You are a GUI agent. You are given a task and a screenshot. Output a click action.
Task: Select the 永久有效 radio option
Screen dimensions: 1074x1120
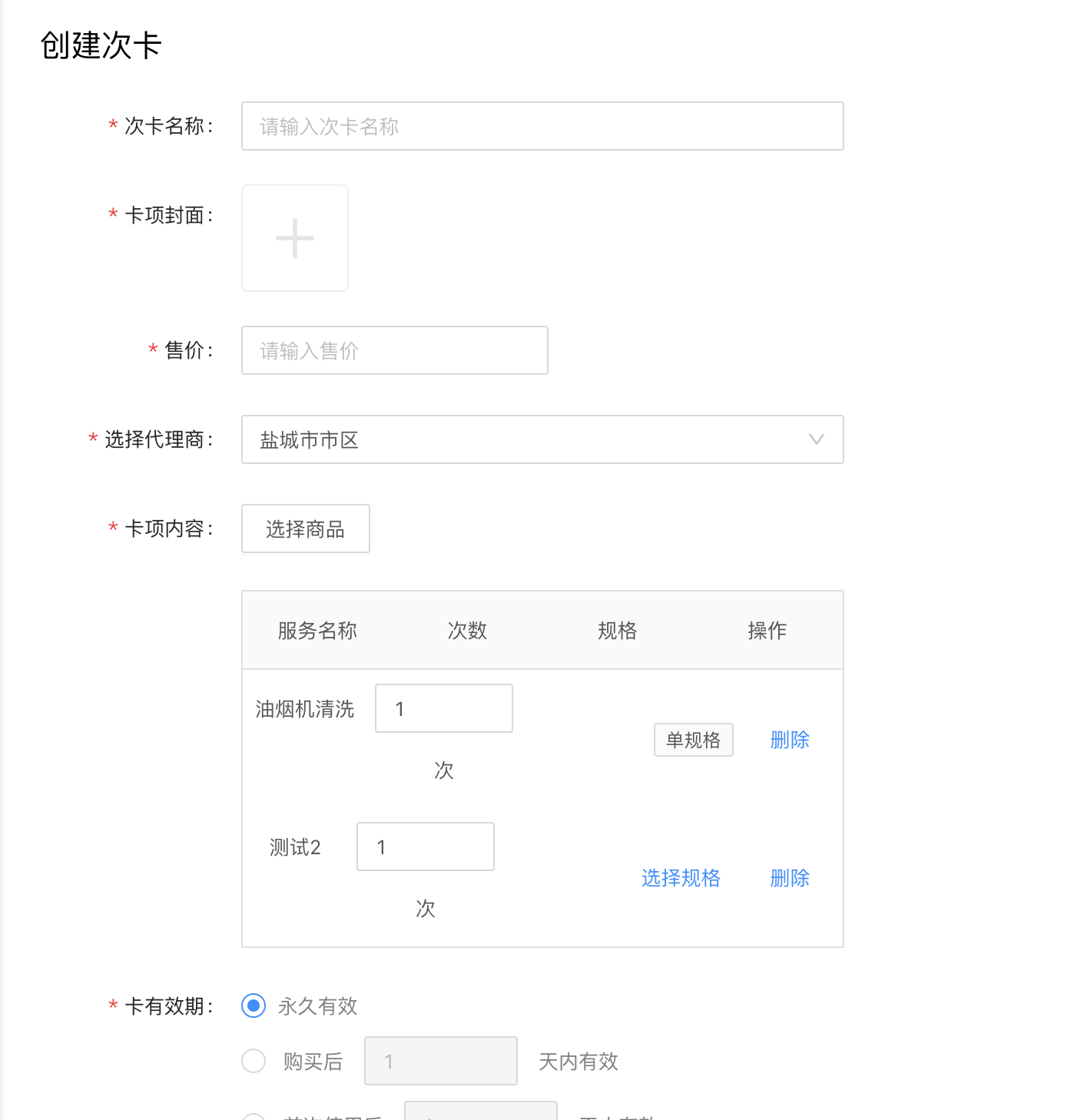(254, 1006)
